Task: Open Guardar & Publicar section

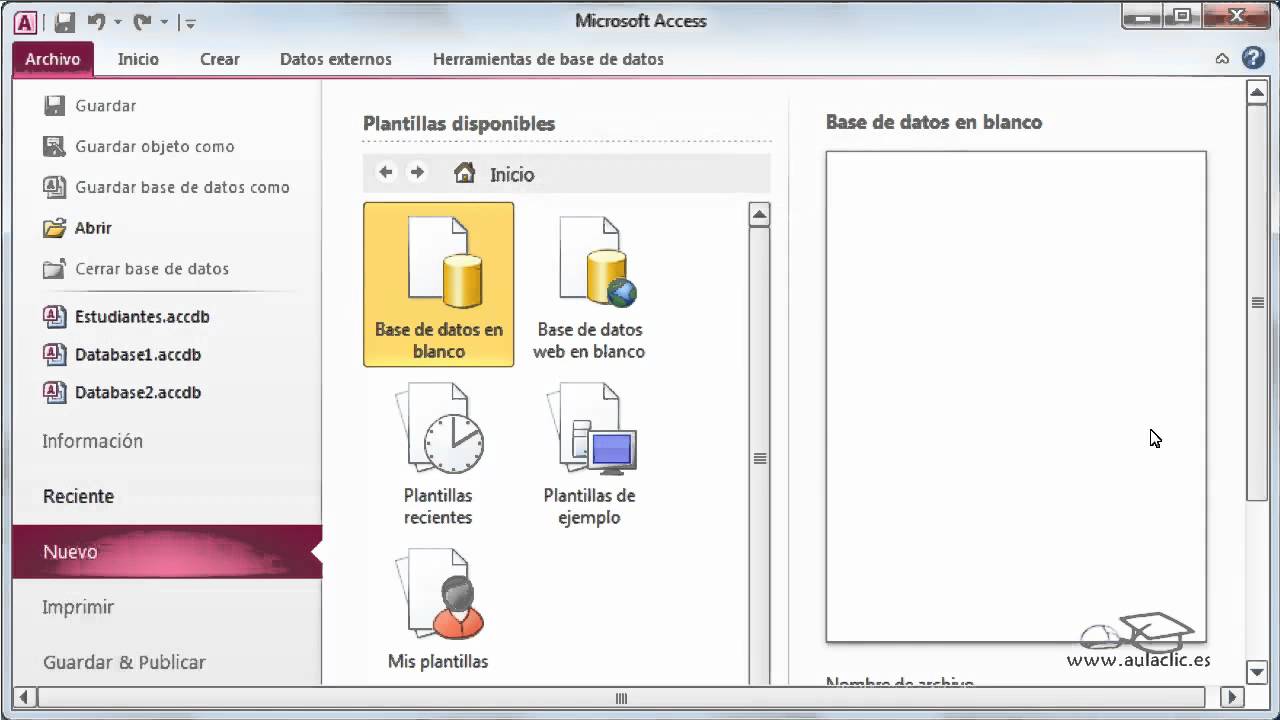Action: [124, 662]
